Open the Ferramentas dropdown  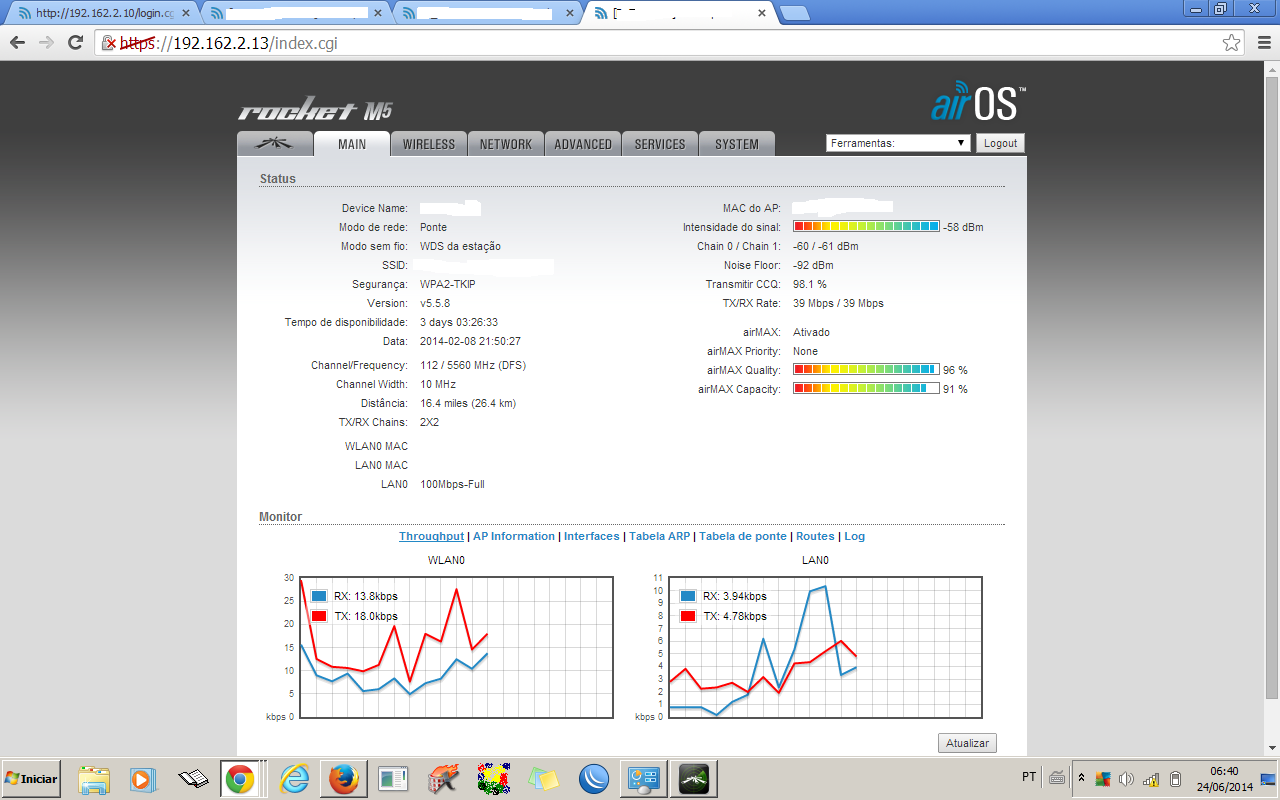pos(899,143)
